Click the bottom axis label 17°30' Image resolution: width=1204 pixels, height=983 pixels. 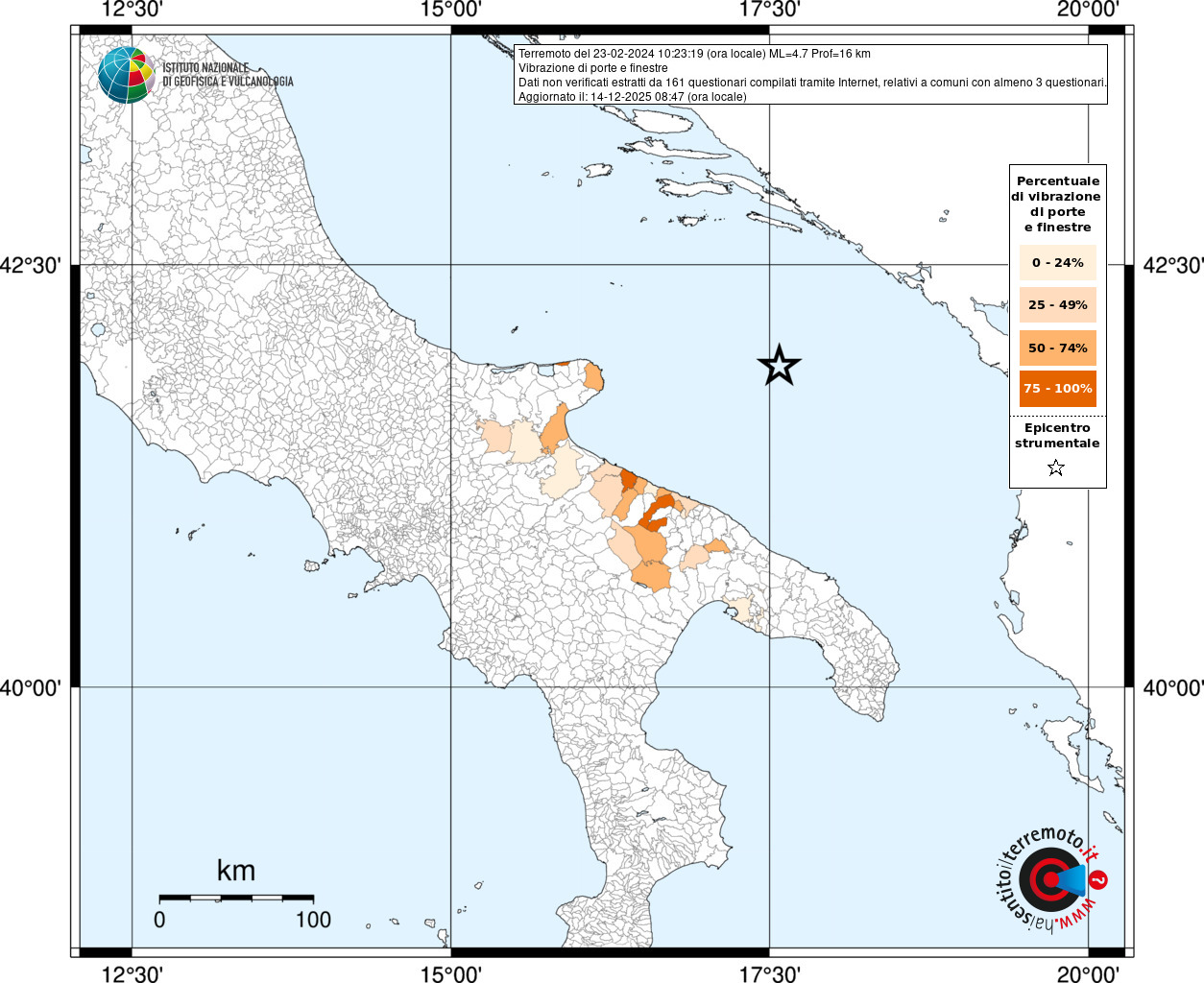point(769,973)
